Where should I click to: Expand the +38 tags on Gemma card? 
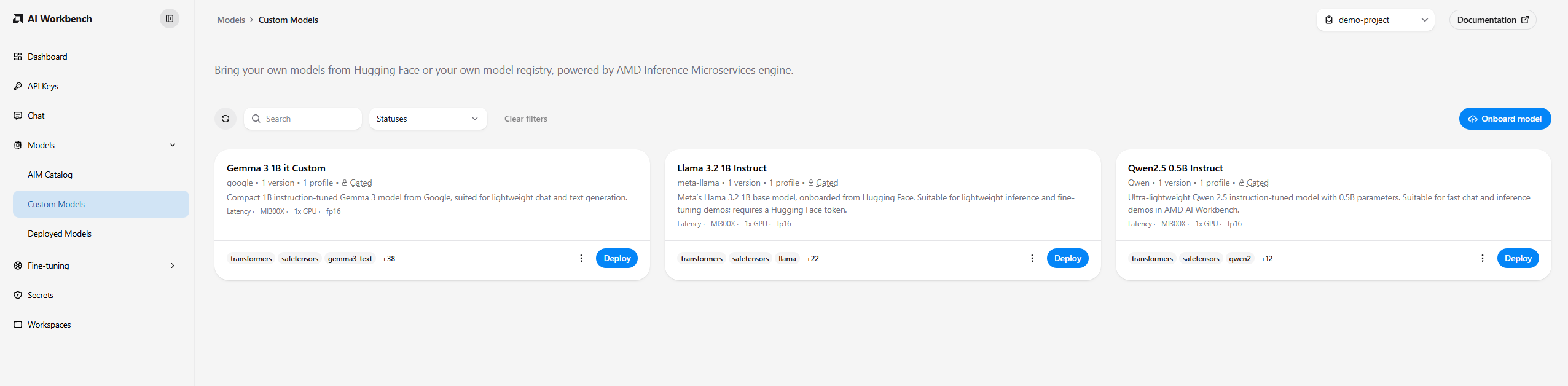coord(389,259)
